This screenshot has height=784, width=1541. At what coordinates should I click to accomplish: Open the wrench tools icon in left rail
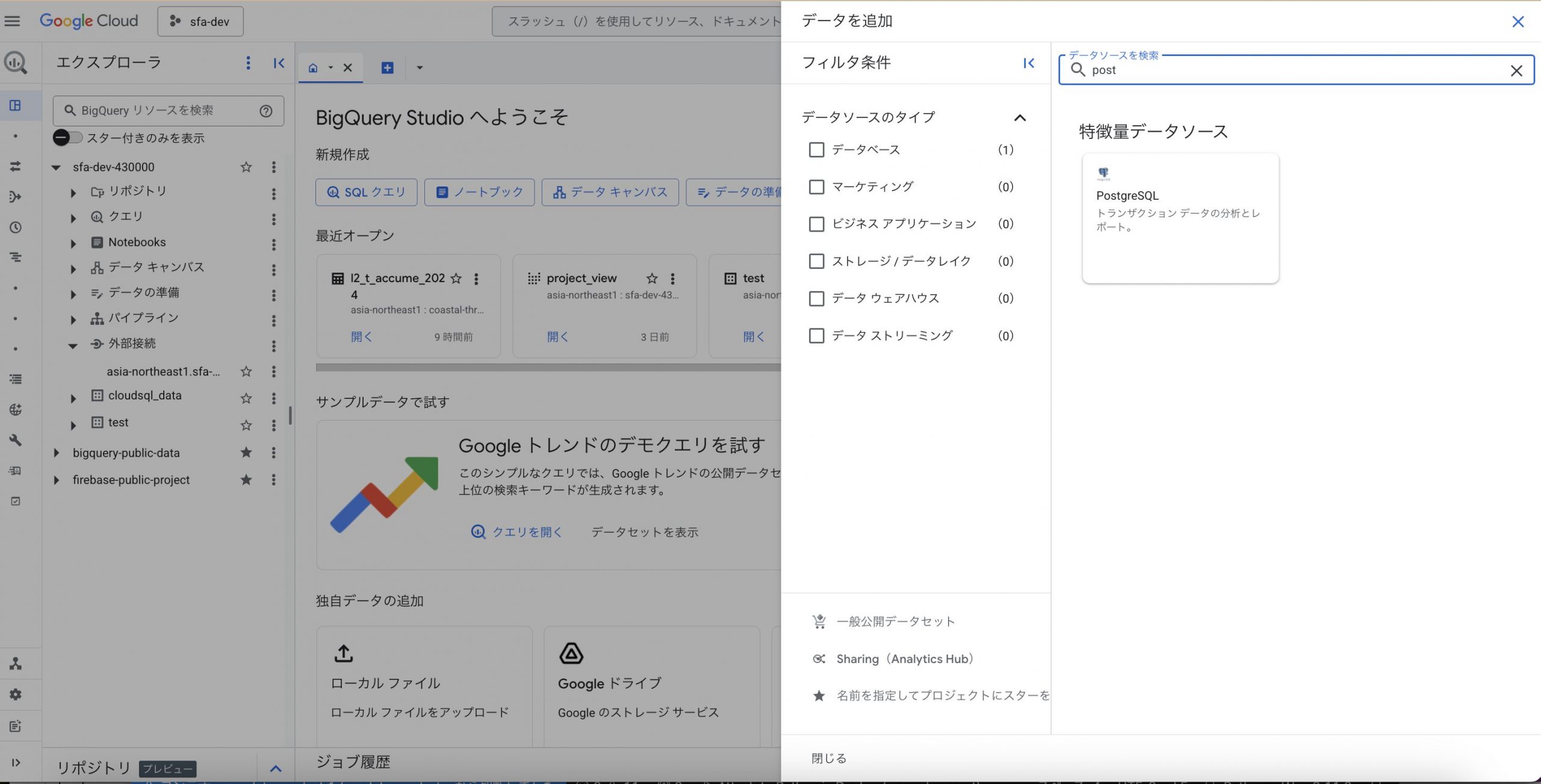pyautogui.click(x=15, y=440)
